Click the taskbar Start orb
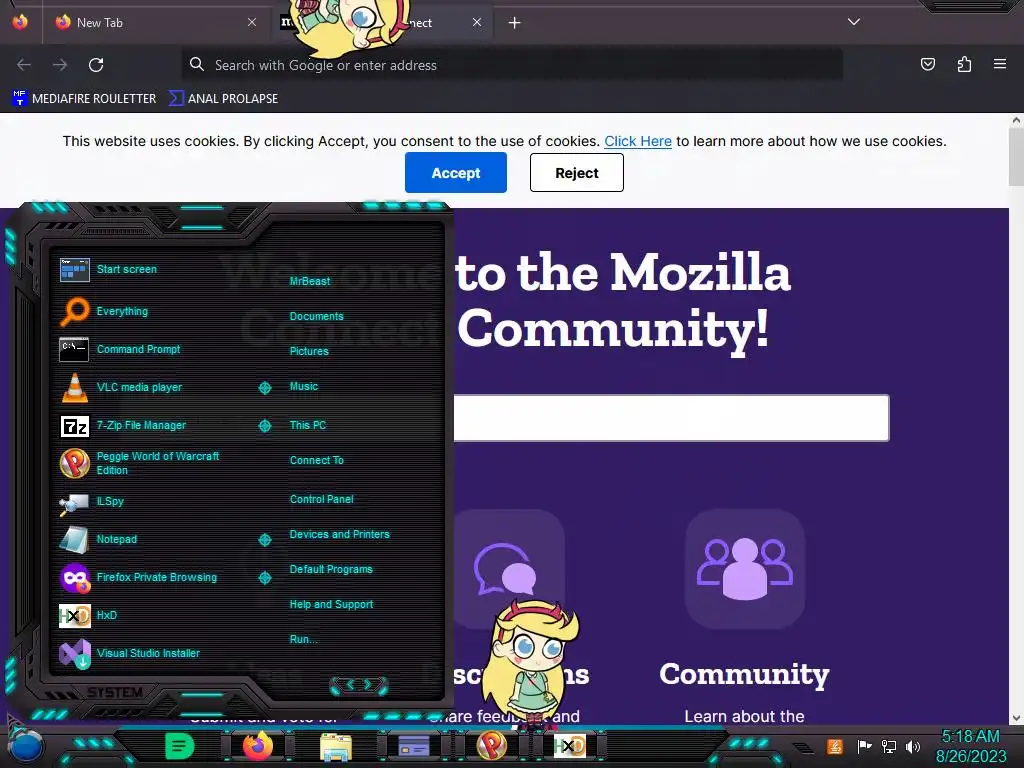The height and width of the screenshot is (768, 1024). 26,748
